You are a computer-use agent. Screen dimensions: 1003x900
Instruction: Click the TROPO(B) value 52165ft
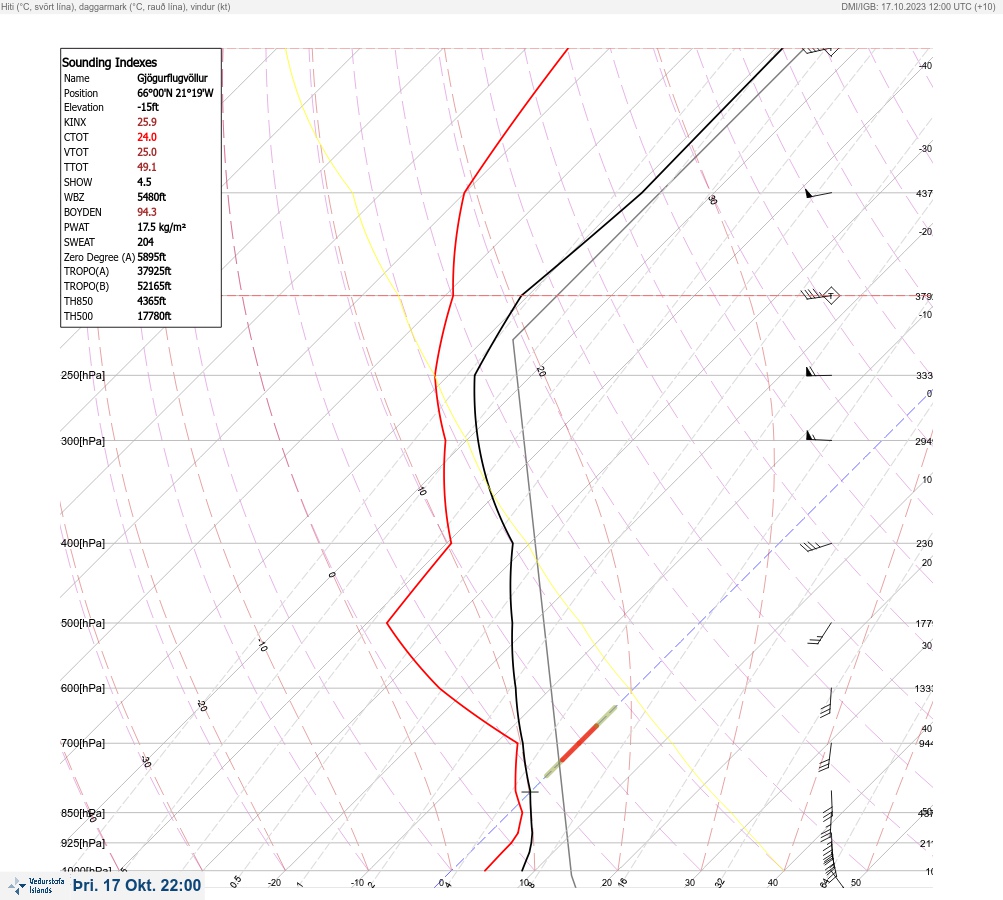[x=154, y=287]
